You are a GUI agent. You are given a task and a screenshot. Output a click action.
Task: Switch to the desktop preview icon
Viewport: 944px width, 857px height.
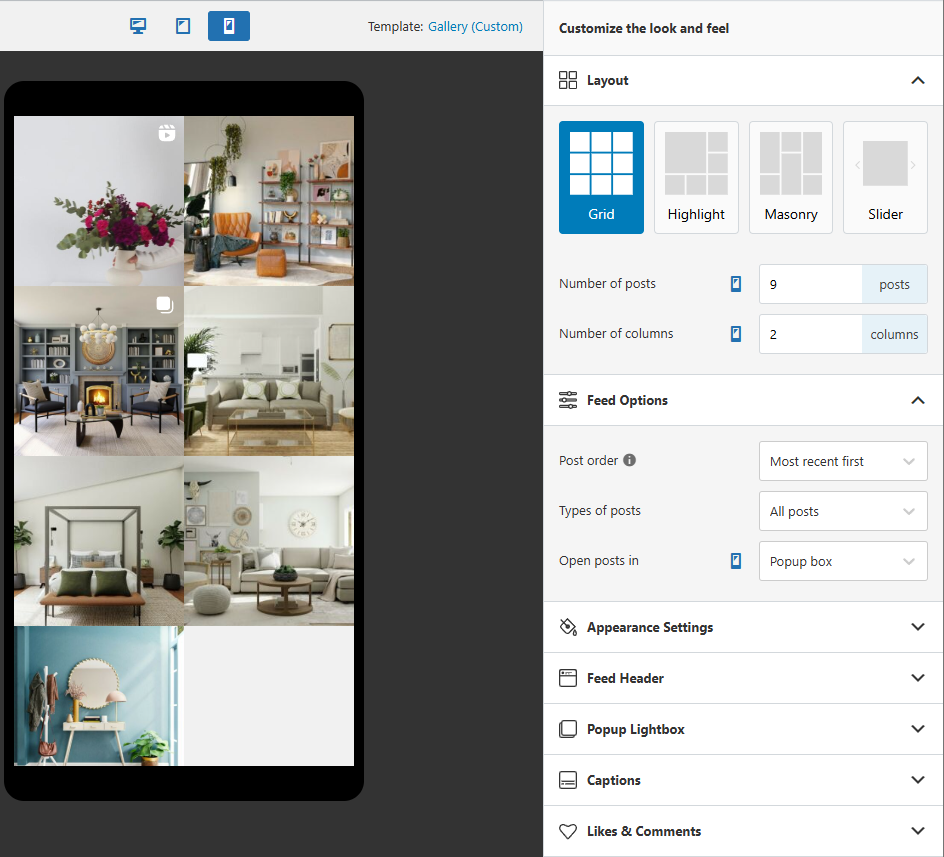click(x=137, y=26)
